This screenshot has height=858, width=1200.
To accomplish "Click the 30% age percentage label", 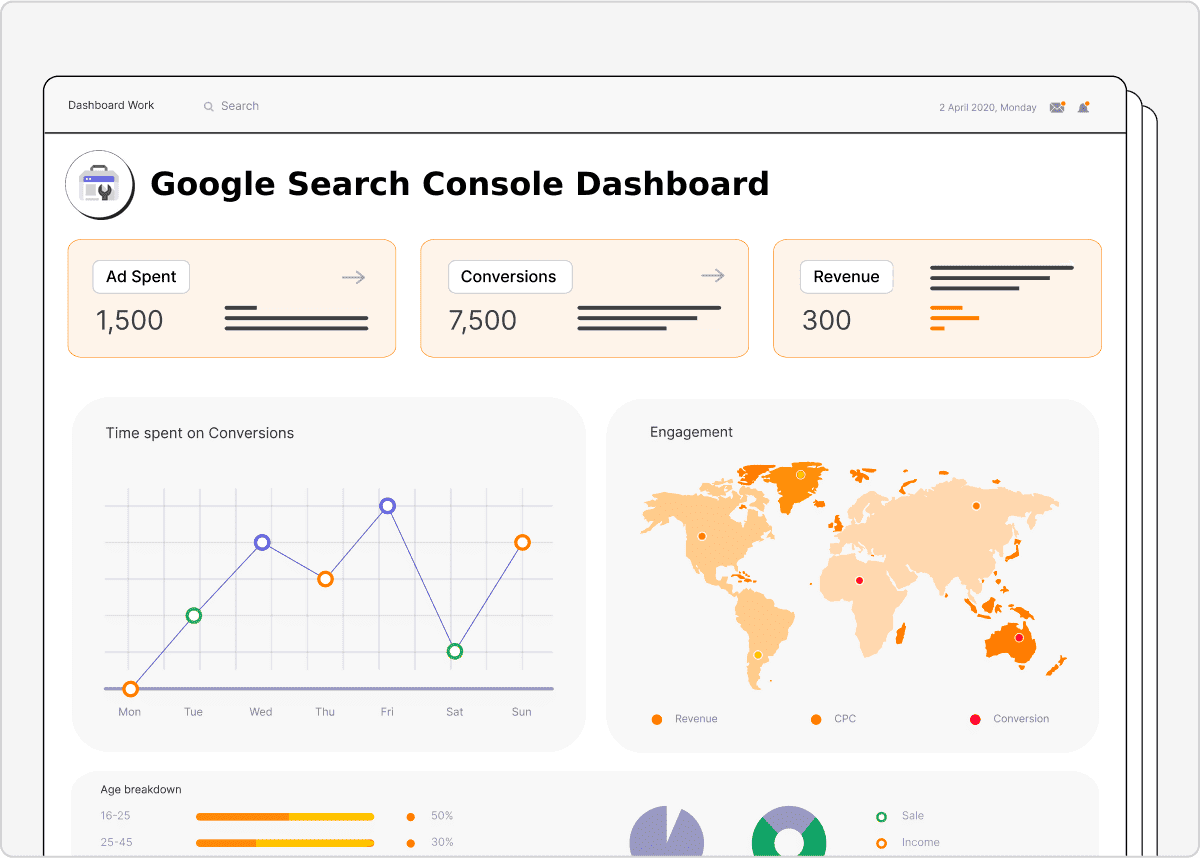I will (442, 842).
